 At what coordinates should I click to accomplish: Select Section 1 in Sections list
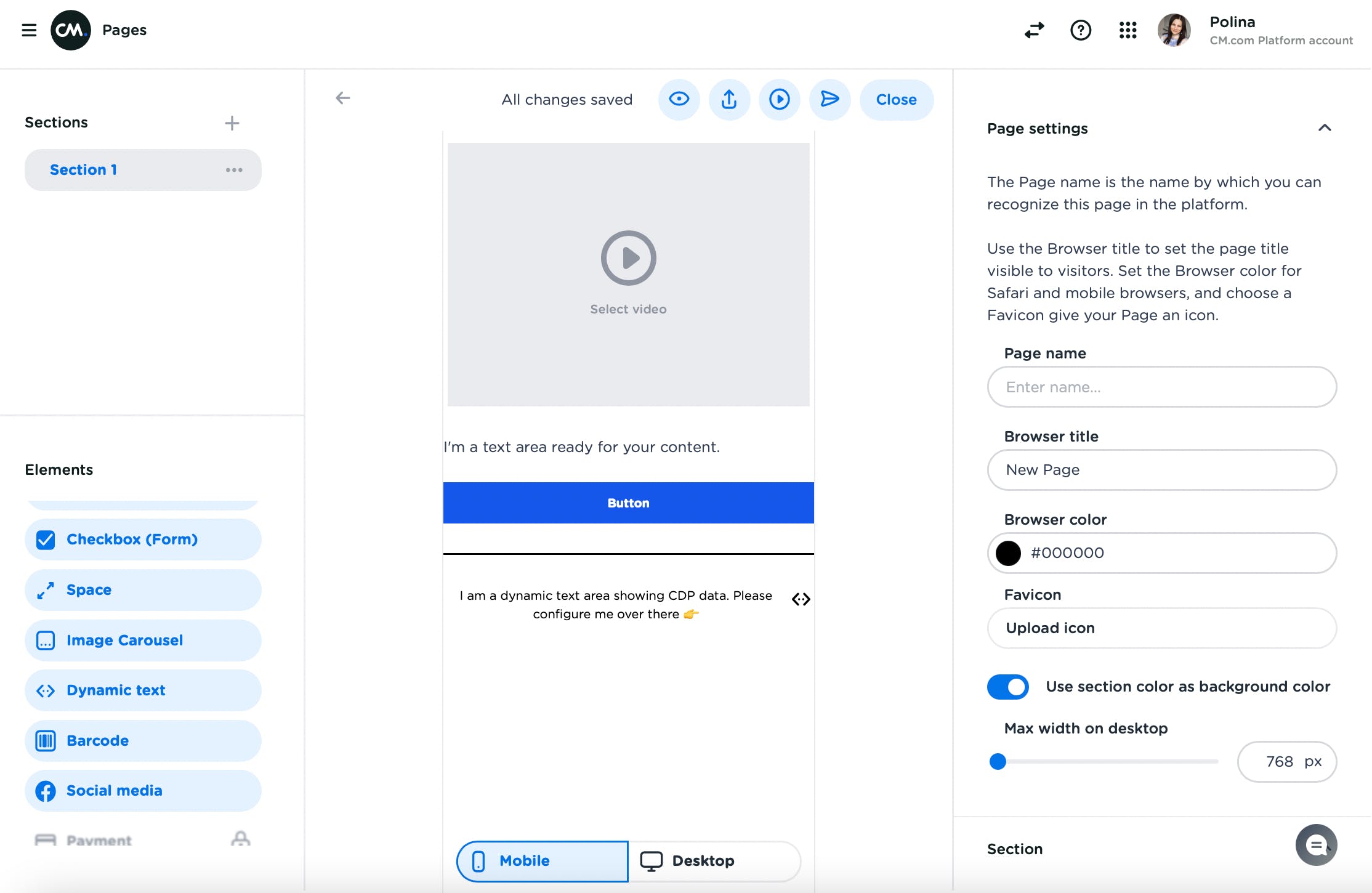point(84,170)
